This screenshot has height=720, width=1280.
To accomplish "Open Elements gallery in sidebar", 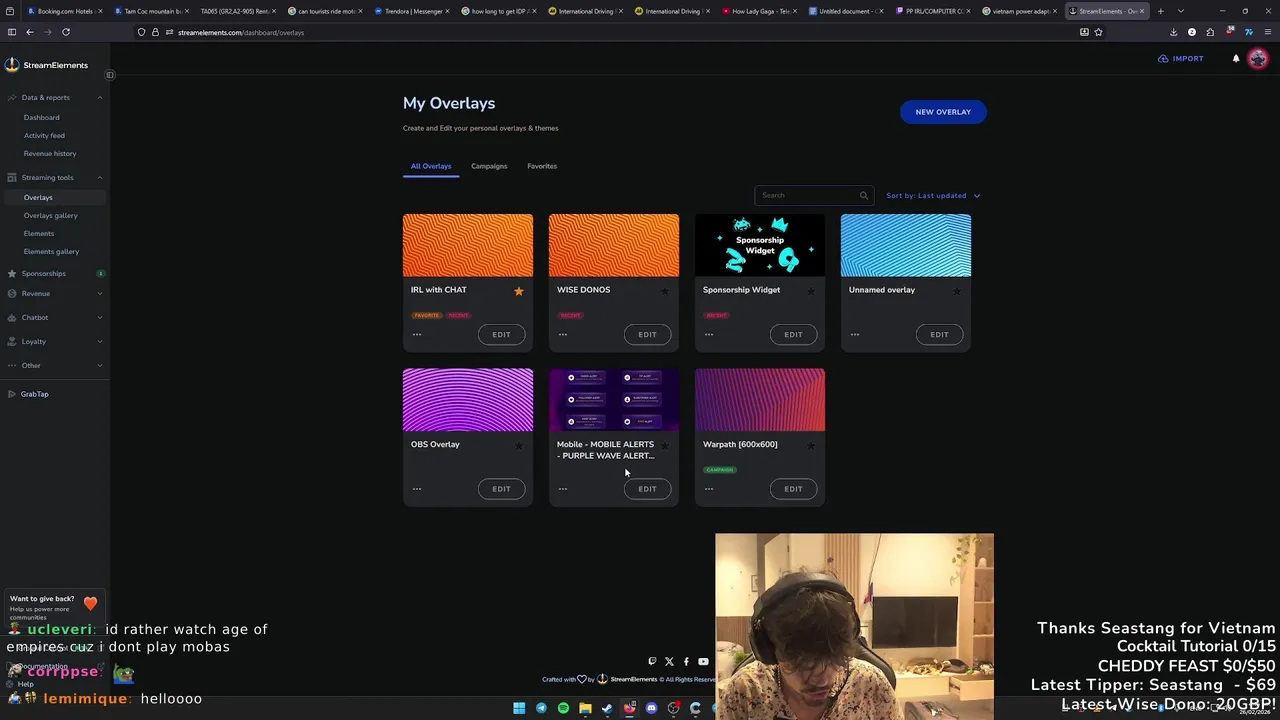I will (51, 252).
